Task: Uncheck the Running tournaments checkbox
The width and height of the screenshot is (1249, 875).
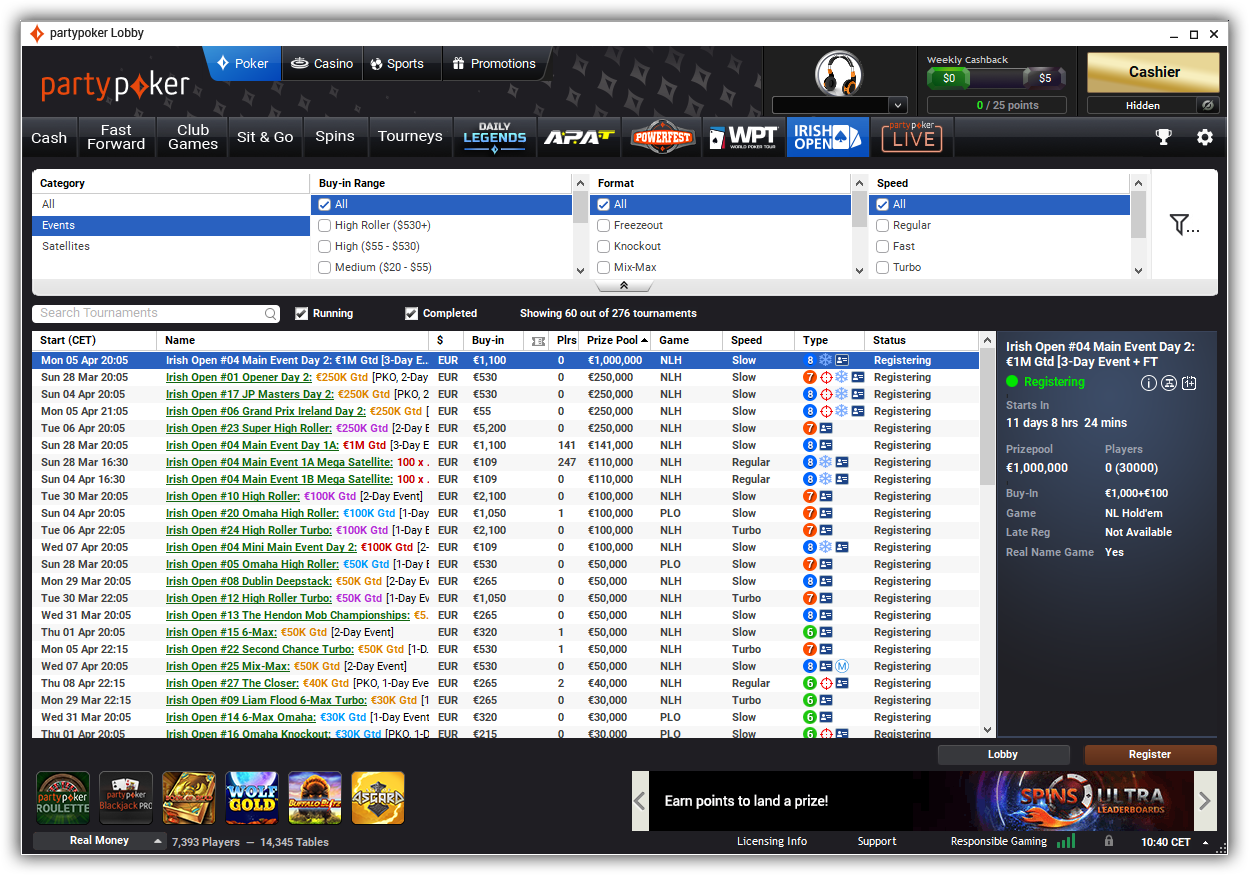Action: tap(302, 314)
